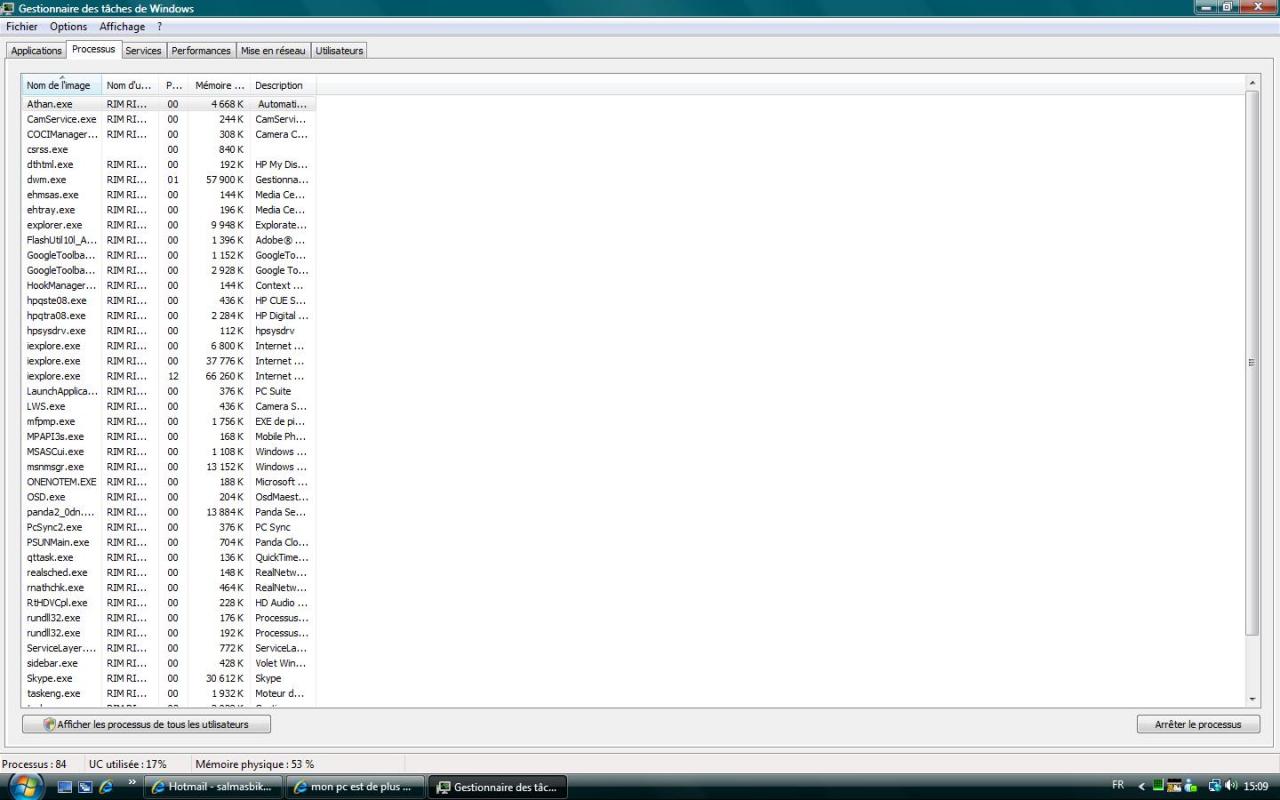The width and height of the screenshot is (1280, 800).
Task: Select the Athan.exe process
Action: [168, 104]
